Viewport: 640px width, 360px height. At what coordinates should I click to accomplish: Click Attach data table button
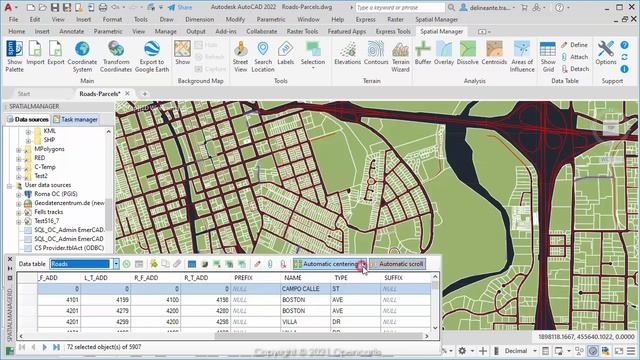[575, 57]
